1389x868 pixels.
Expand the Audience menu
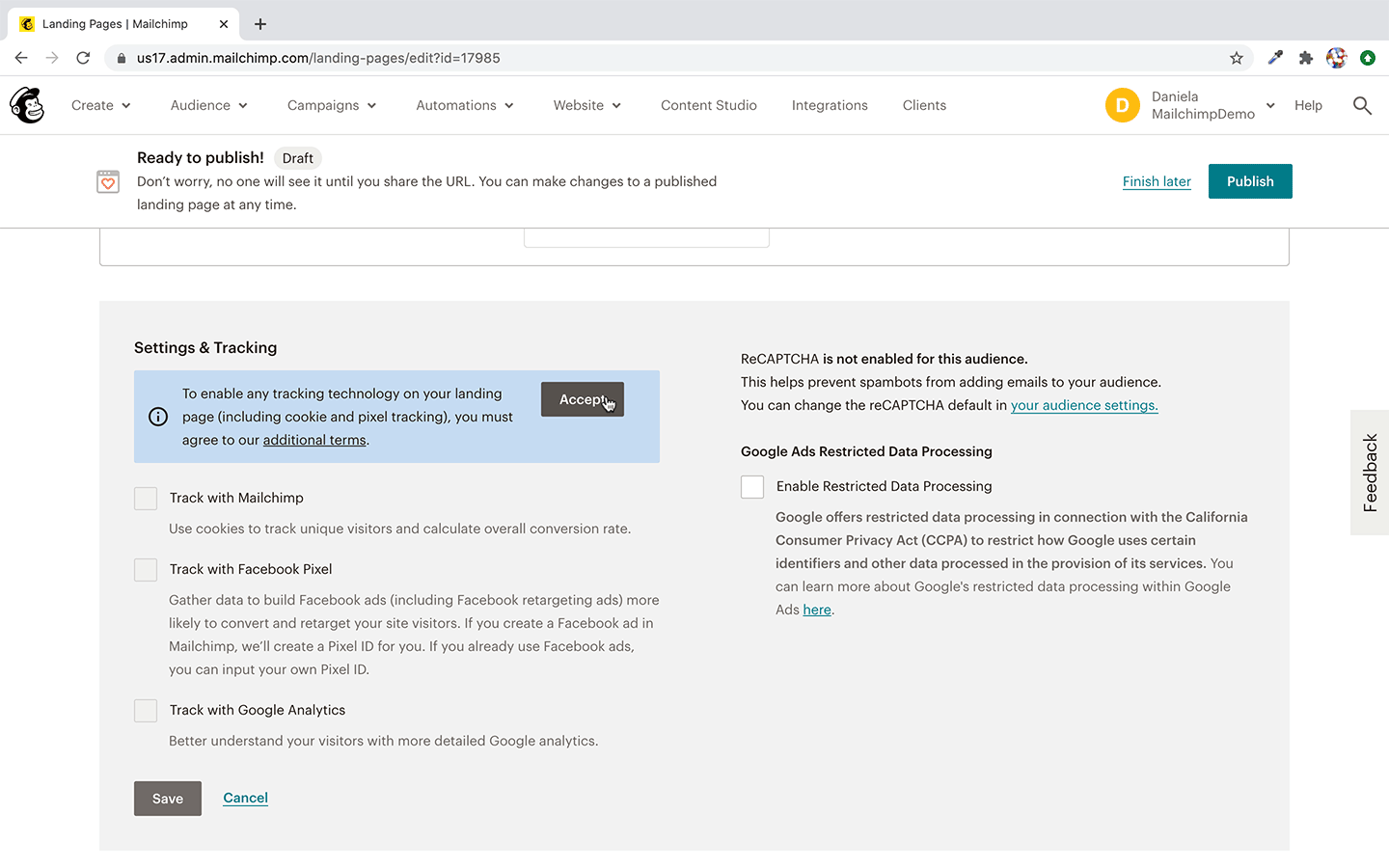click(x=209, y=105)
